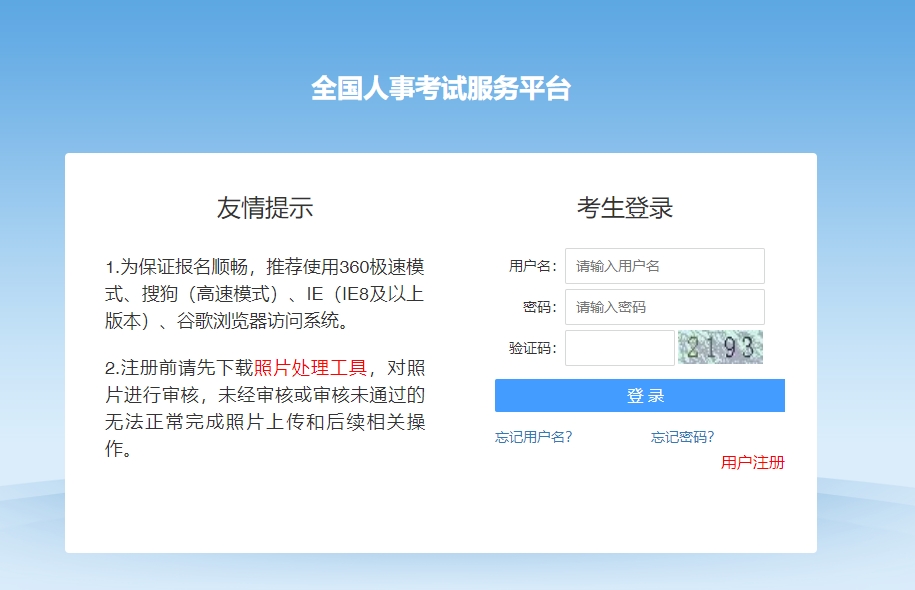Open the 忘记密码 forgot-password link
Image resolution: width=915 pixels, height=590 pixels.
click(682, 436)
